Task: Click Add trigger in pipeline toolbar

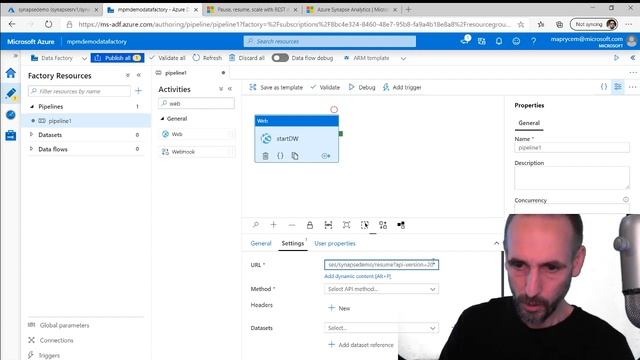Action: [402, 87]
